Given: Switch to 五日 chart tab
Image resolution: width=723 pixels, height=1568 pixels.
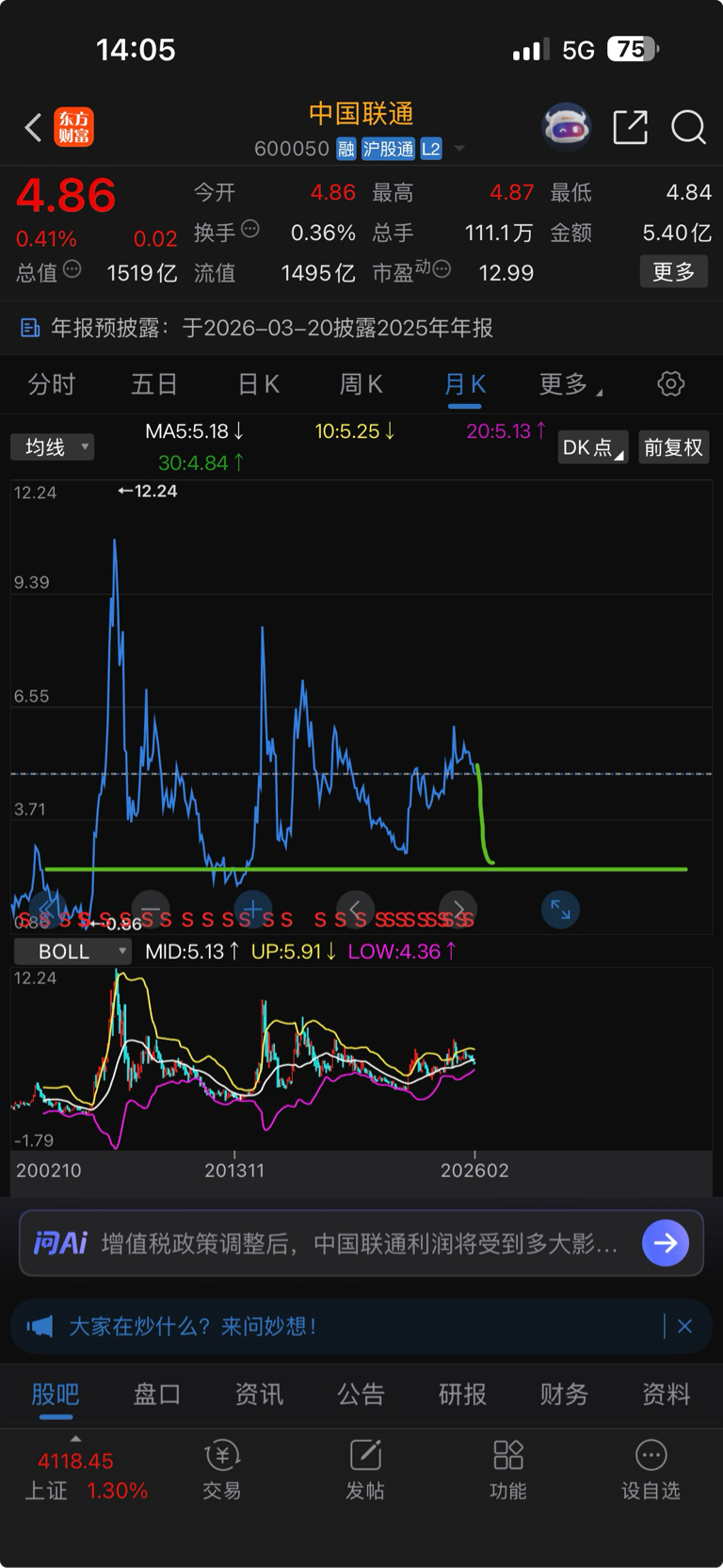Looking at the screenshot, I should pyautogui.click(x=154, y=383).
